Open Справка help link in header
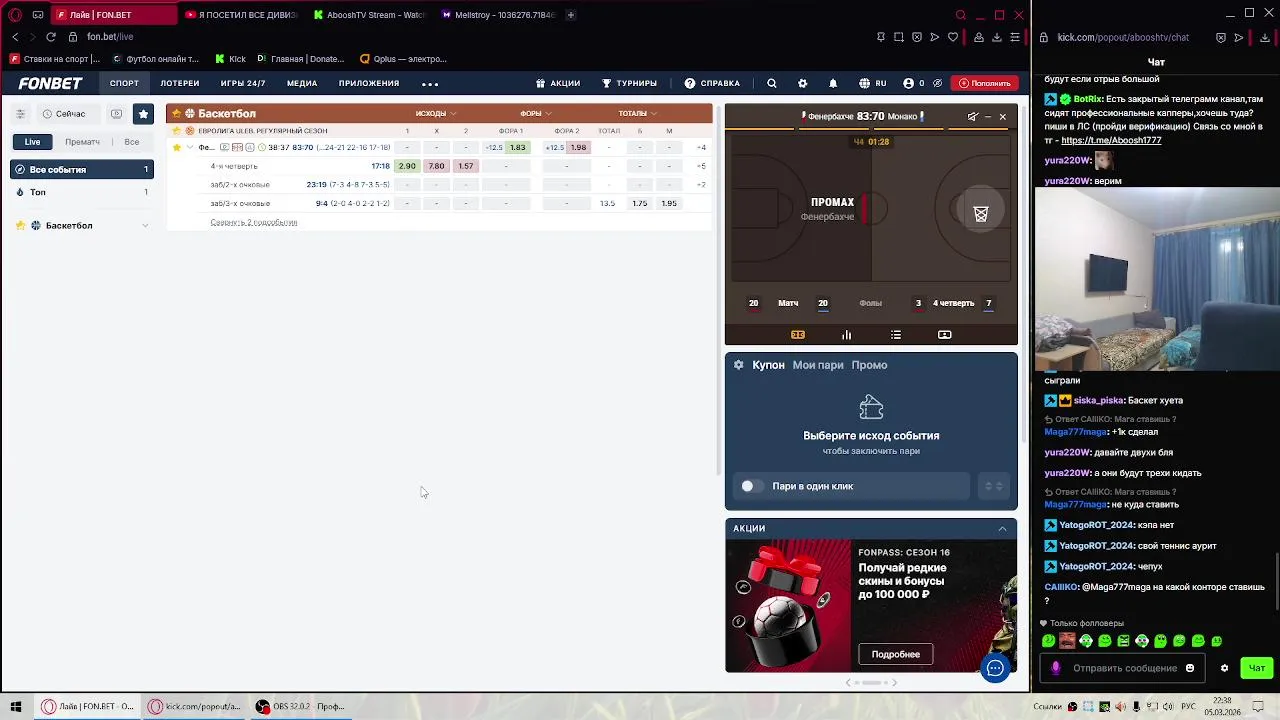 tap(713, 83)
